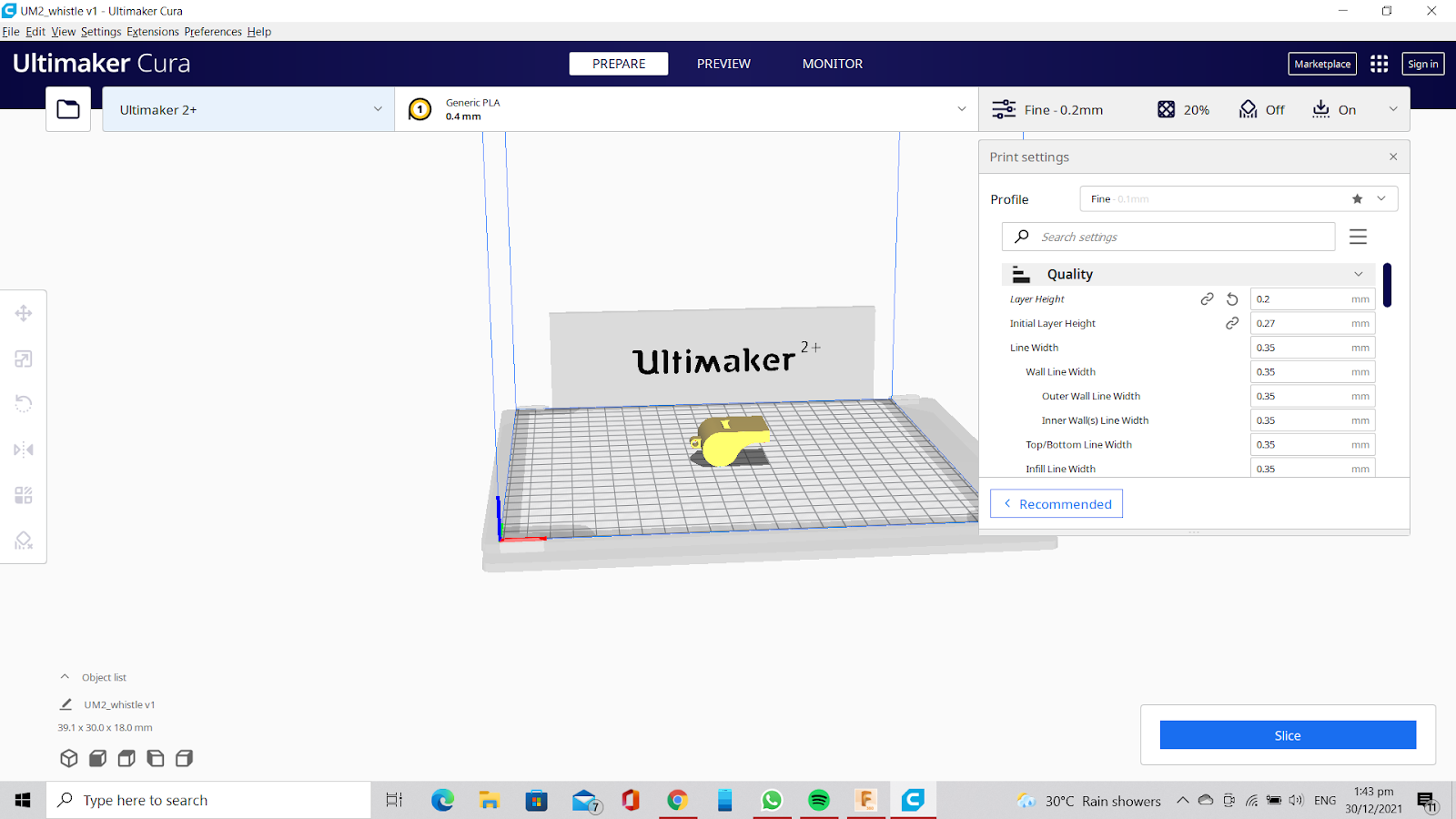
Task: Click the print profile sliders icon
Action: click(1004, 109)
